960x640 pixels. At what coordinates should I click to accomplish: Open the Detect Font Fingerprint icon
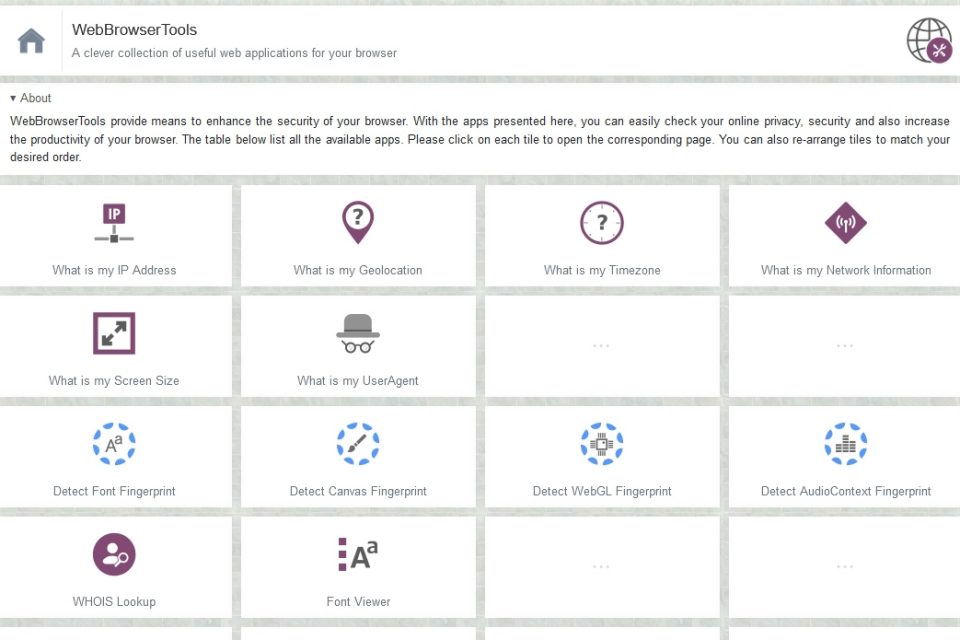(114, 443)
